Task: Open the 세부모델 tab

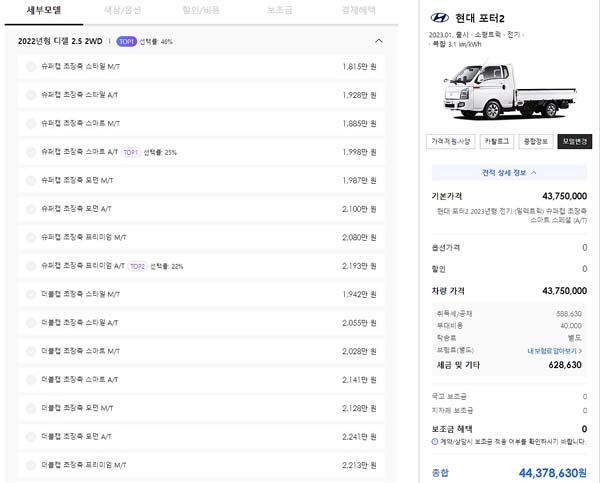Action: 44,10
